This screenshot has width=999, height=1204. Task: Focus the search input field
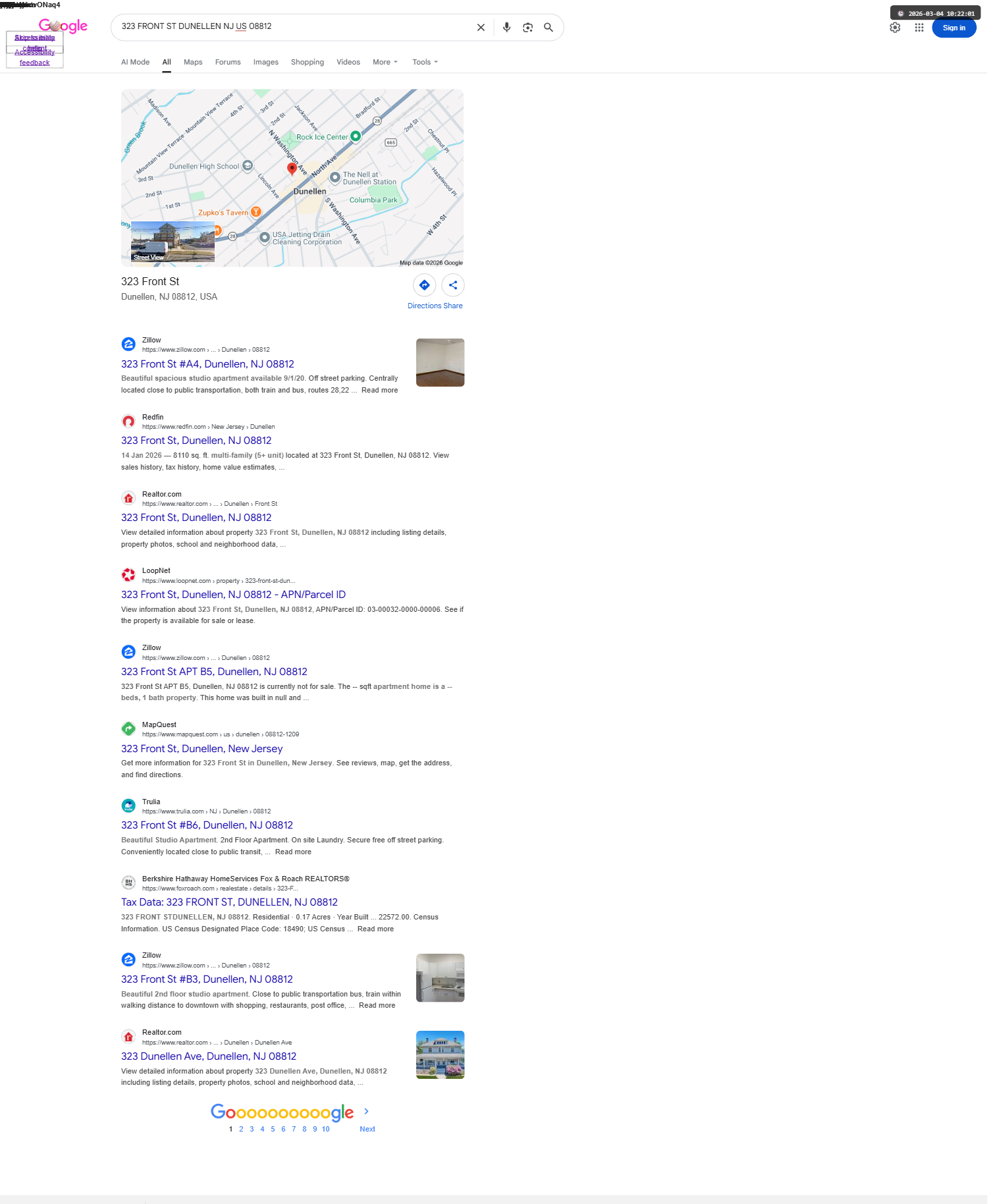(293, 27)
